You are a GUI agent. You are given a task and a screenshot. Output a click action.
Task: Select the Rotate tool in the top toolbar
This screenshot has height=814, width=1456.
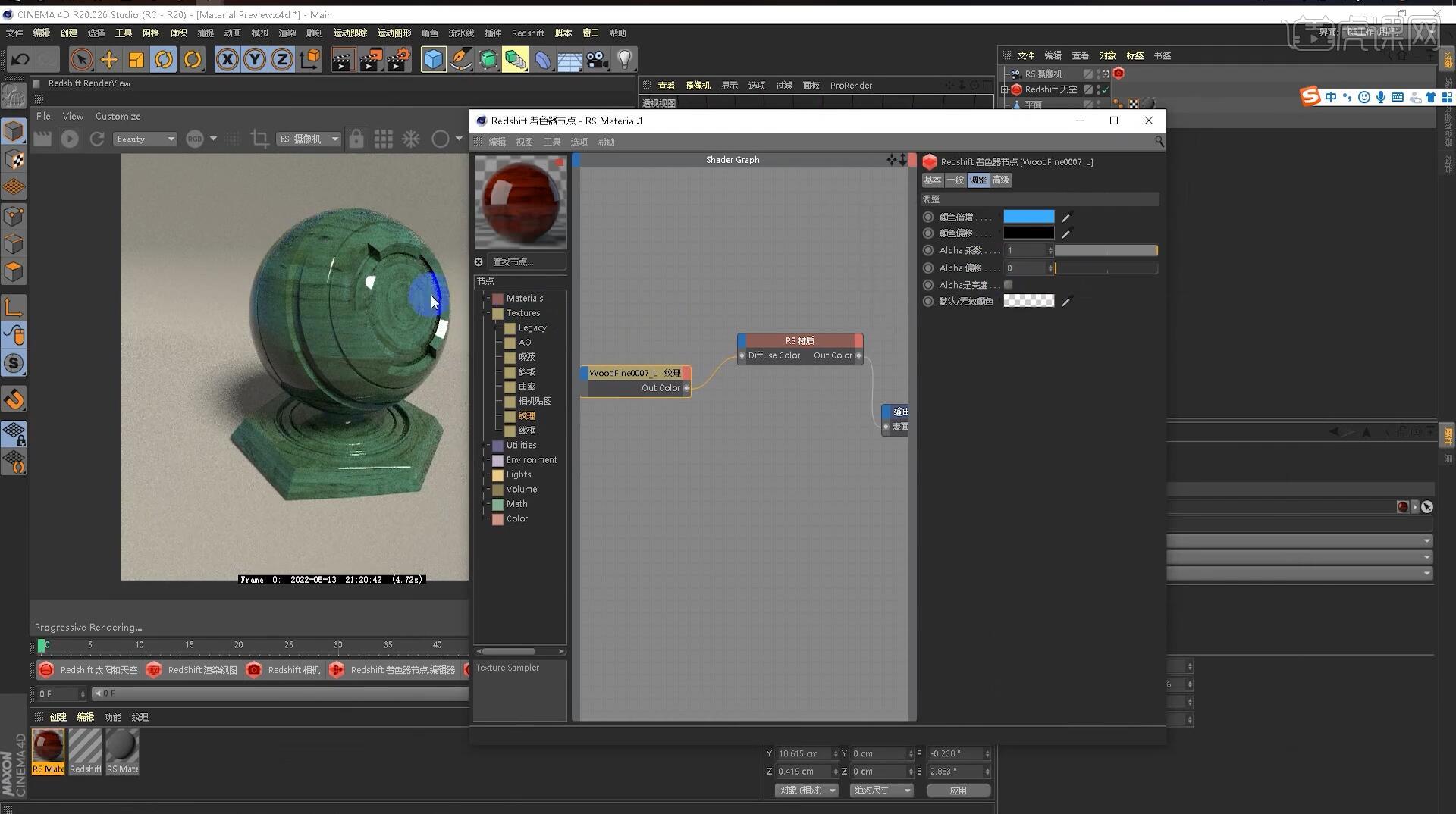pyautogui.click(x=164, y=59)
